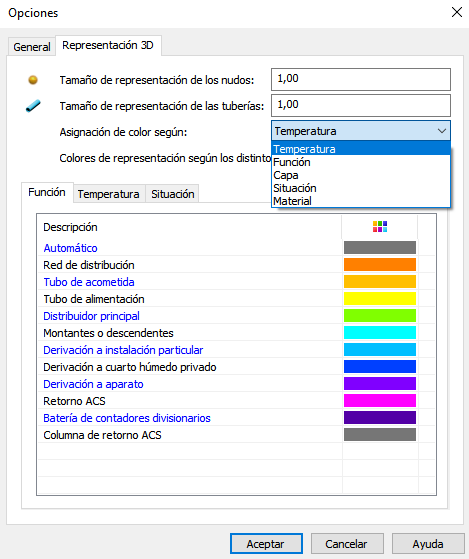This screenshot has height=559, width=469.
Task: Click the purple swatch for Batería de contadores
Action: point(380,417)
